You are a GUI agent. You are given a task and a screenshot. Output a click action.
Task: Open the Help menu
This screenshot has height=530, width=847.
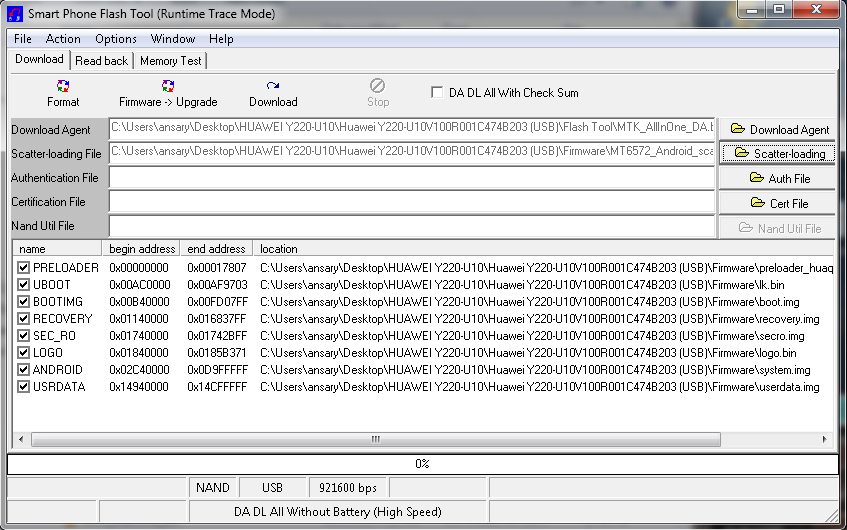221,39
